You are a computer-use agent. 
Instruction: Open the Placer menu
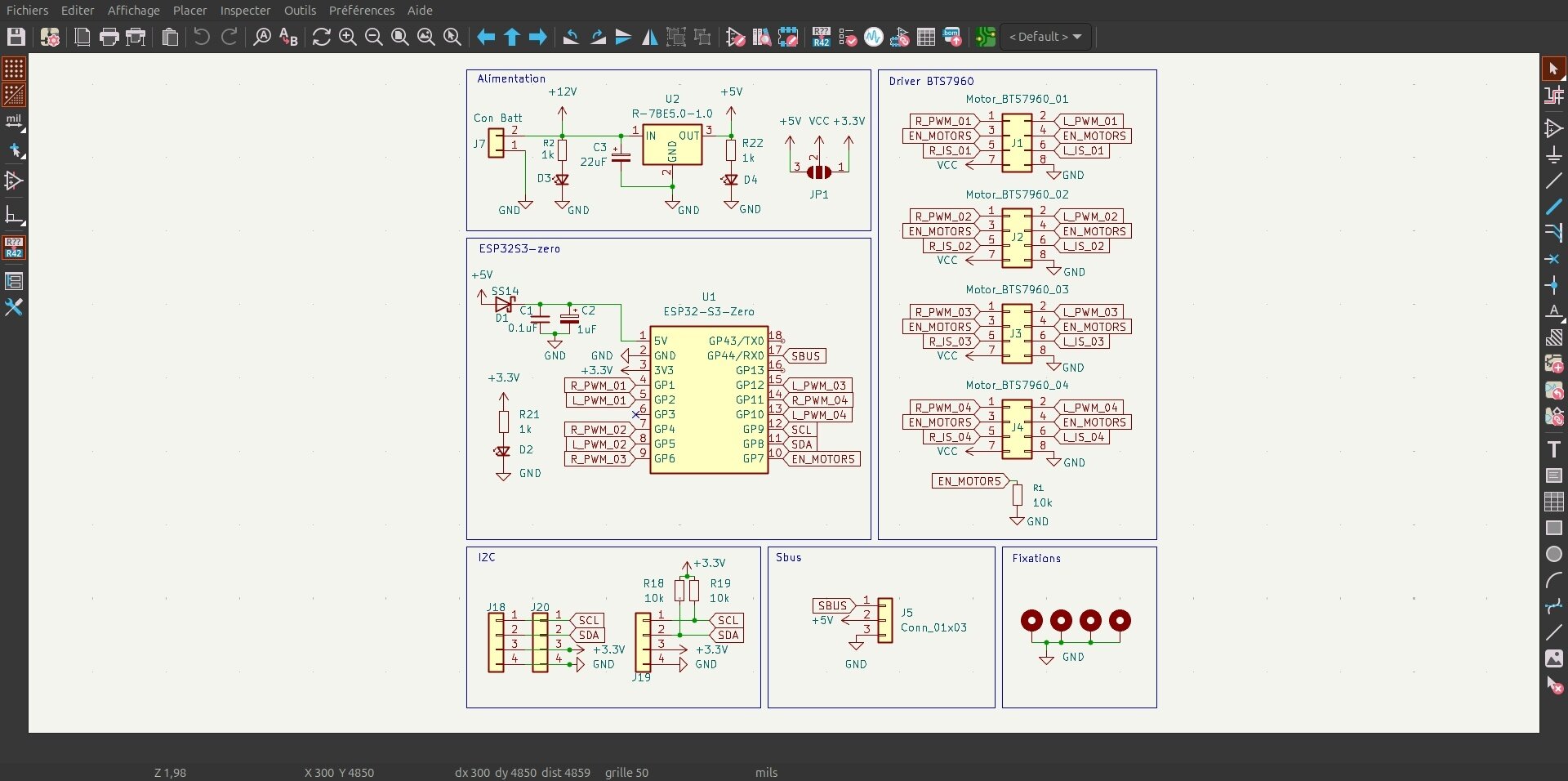click(x=189, y=11)
